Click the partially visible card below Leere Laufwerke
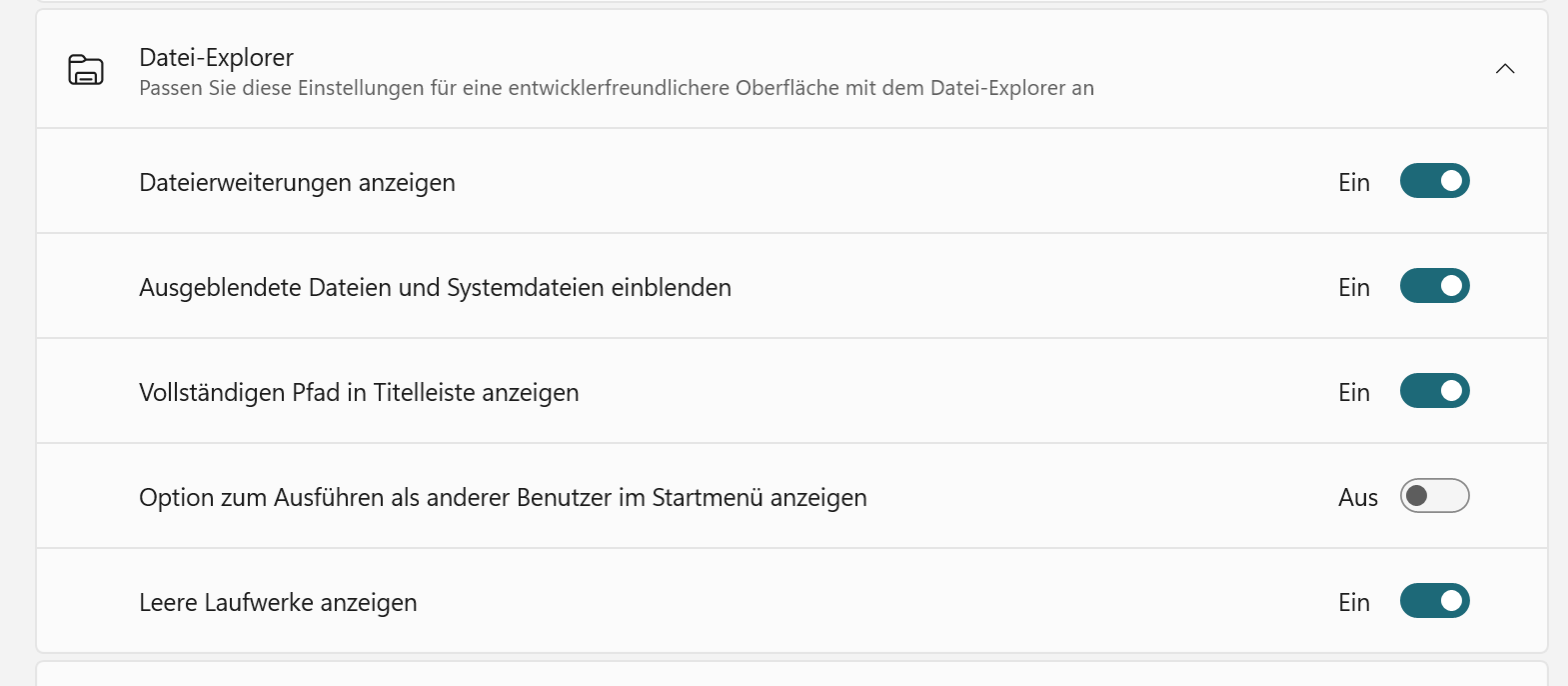This screenshot has width=1568, height=686. tap(791, 673)
